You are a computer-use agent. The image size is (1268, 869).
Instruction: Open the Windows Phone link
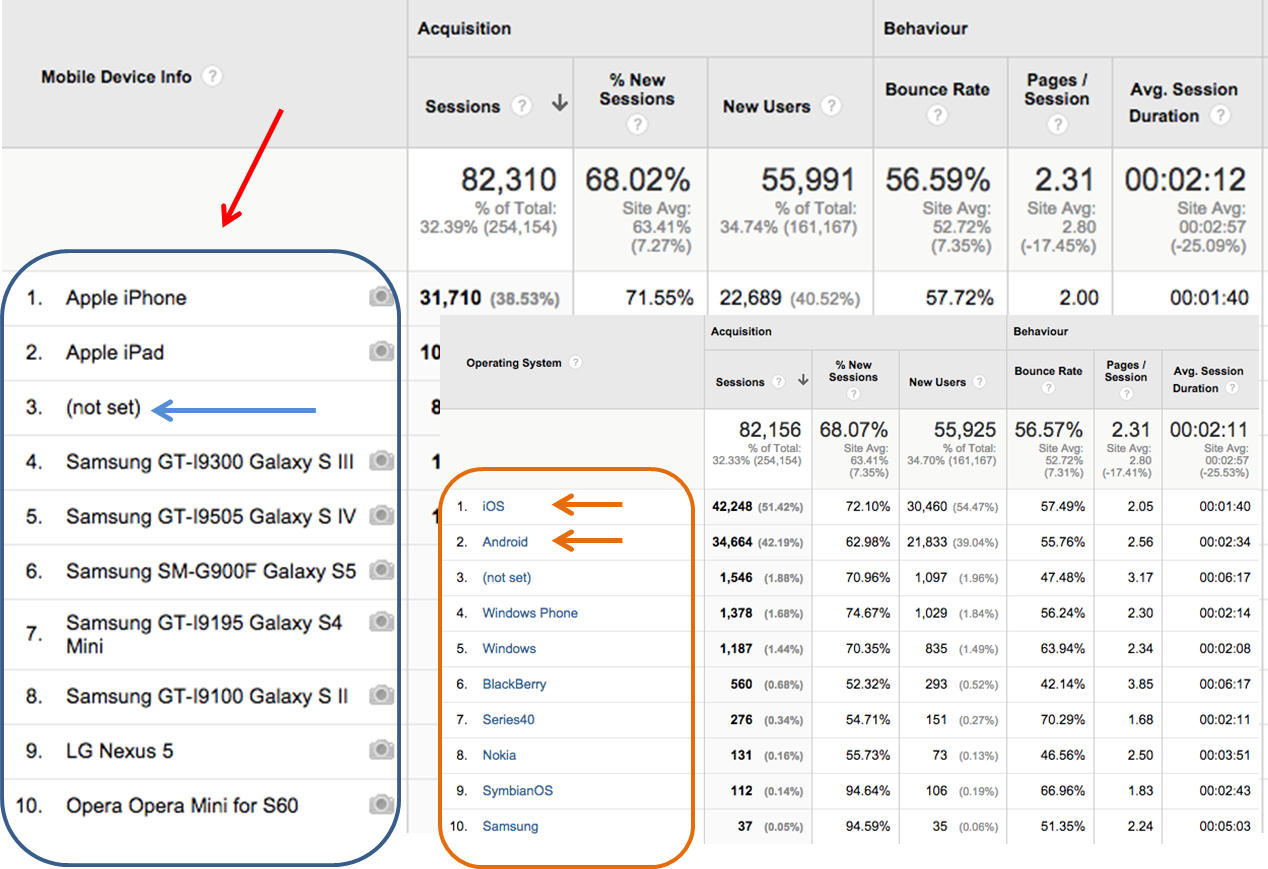pyautogui.click(x=530, y=613)
